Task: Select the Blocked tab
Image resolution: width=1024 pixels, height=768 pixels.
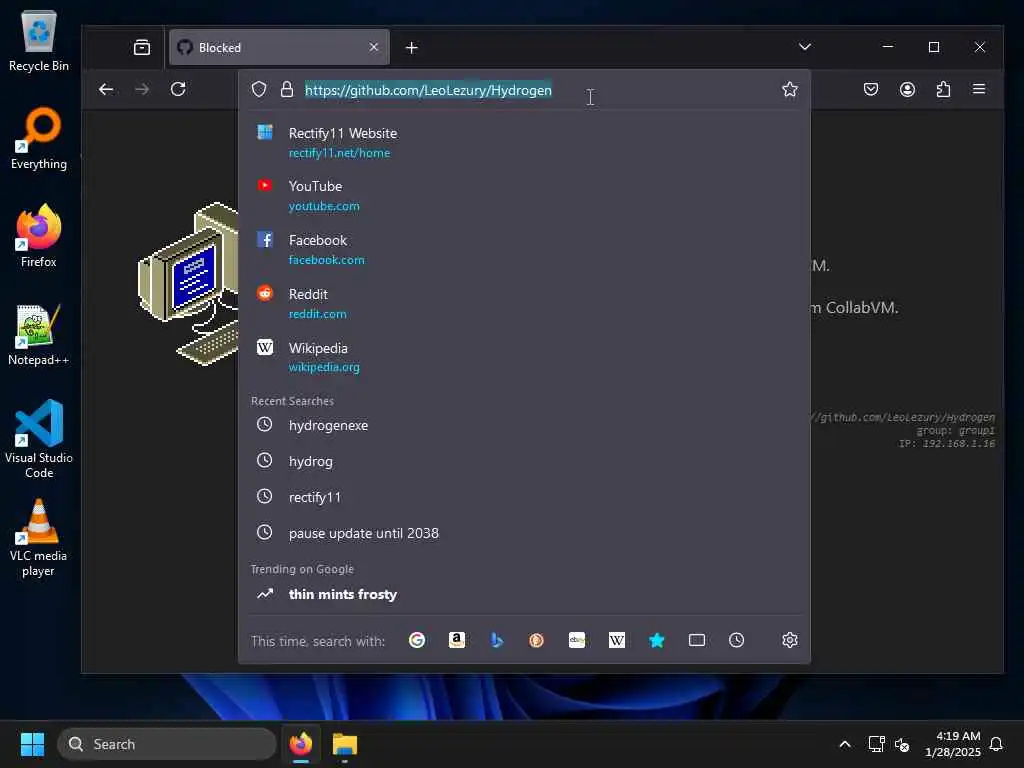Action: click(x=279, y=47)
